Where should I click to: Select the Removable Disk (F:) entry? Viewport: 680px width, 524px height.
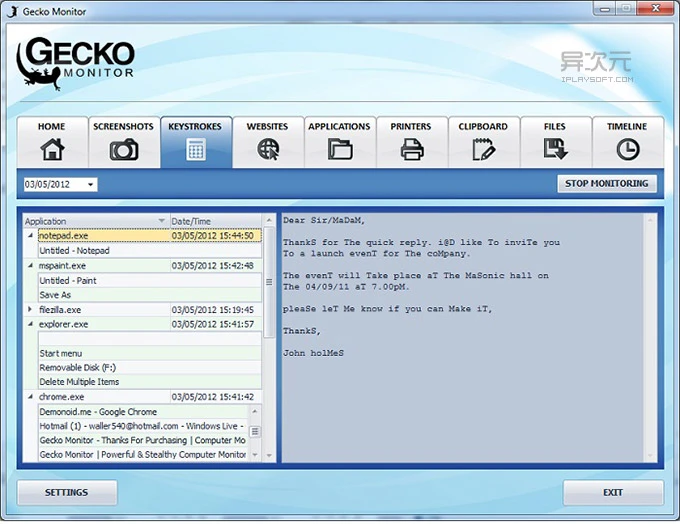click(x=150, y=368)
